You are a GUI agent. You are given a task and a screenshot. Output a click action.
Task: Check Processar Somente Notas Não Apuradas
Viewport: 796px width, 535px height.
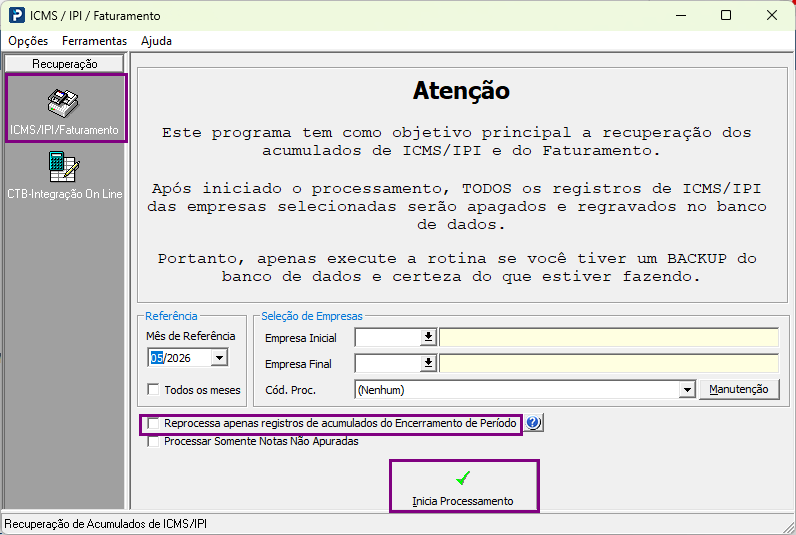(153, 441)
